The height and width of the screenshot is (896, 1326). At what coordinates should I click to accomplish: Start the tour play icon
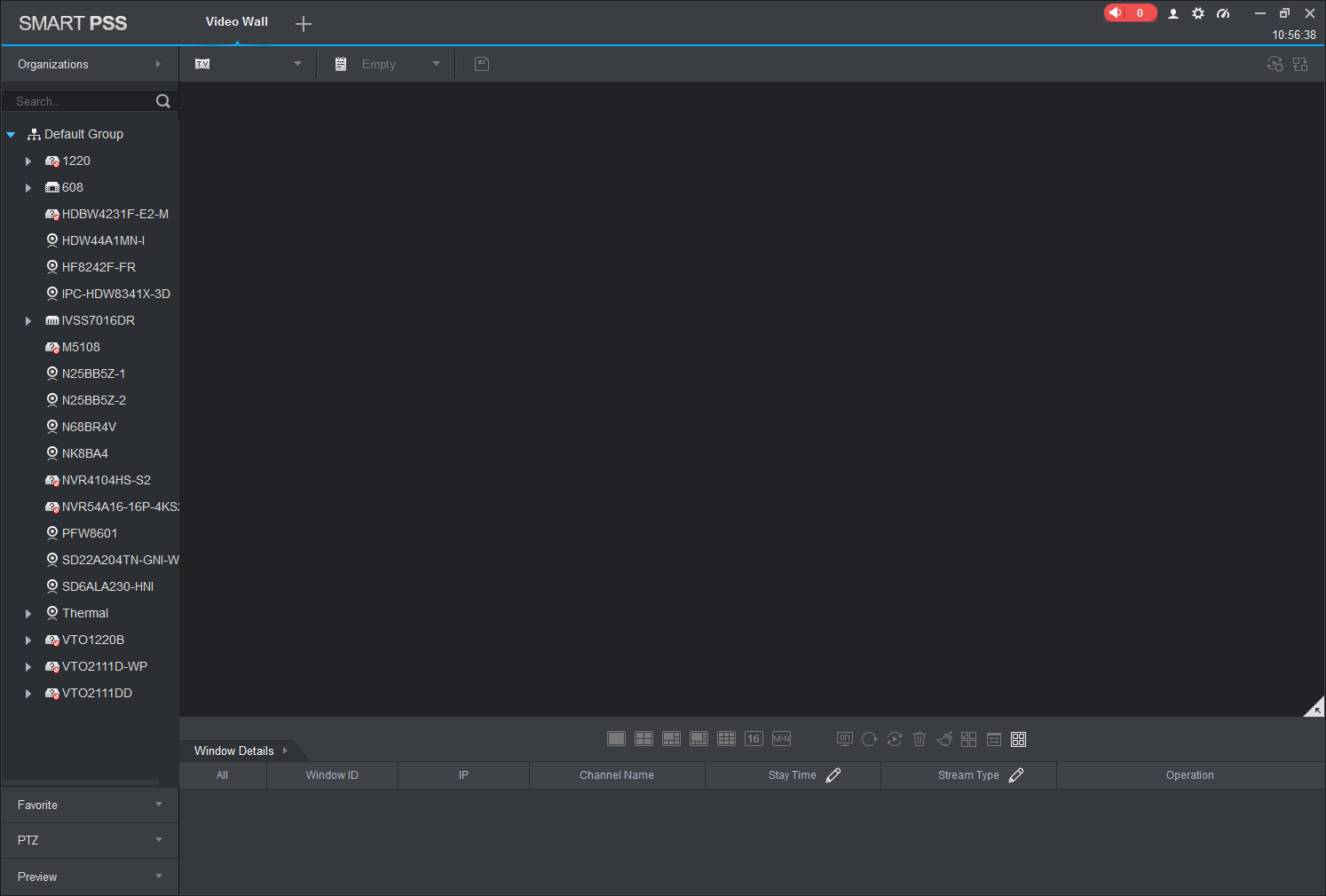pyautogui.click(x=895, y=739)
